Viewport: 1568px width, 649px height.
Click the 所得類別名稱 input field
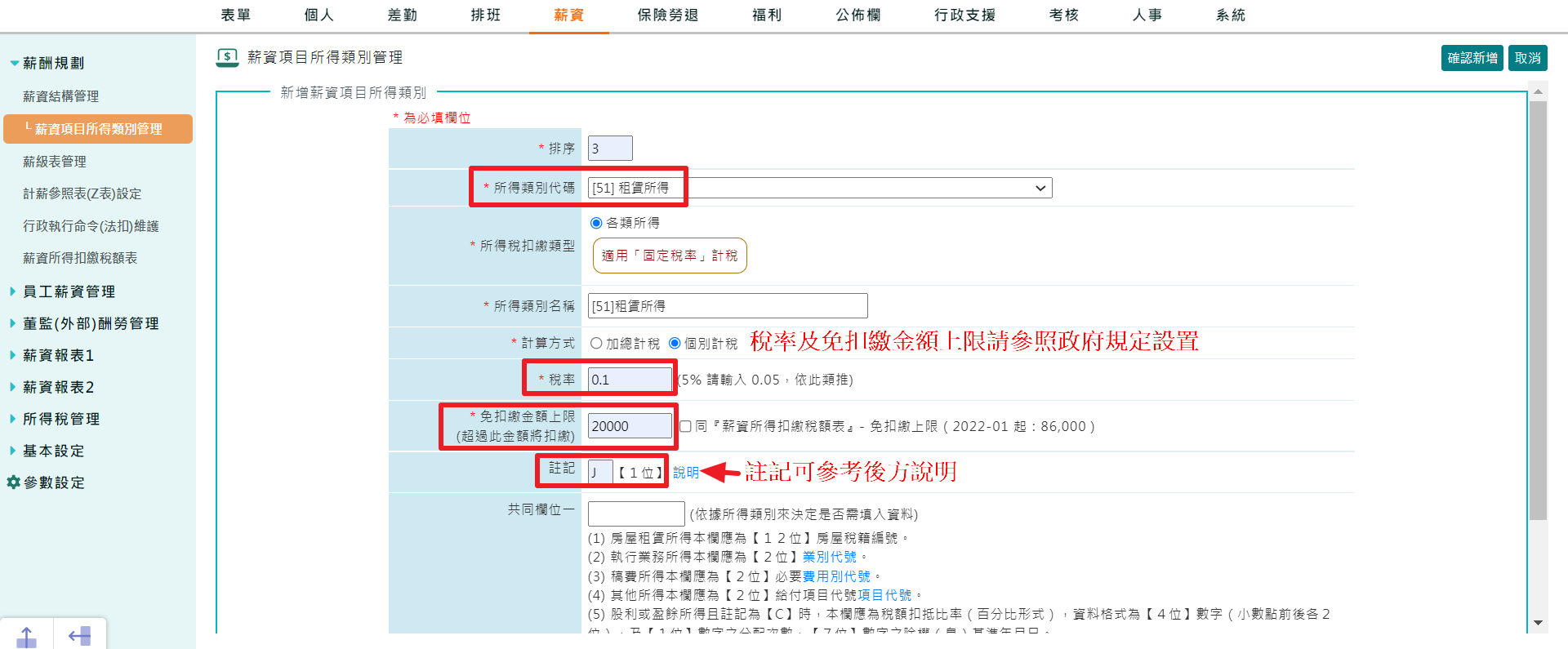pyautogui.click(x=728, y=306)
